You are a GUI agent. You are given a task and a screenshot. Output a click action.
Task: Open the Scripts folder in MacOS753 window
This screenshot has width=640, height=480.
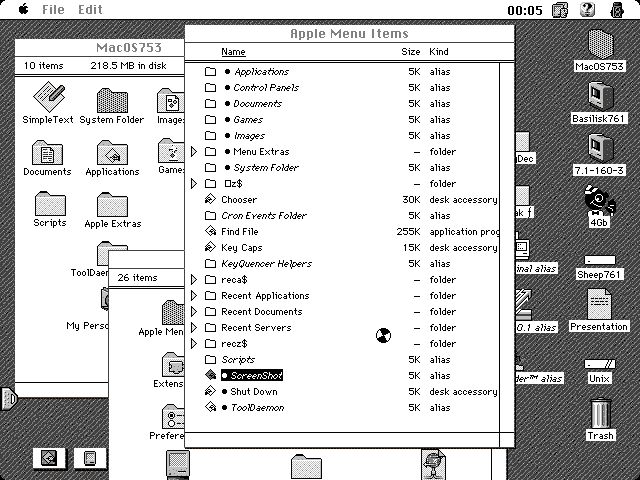click(49, 206)
